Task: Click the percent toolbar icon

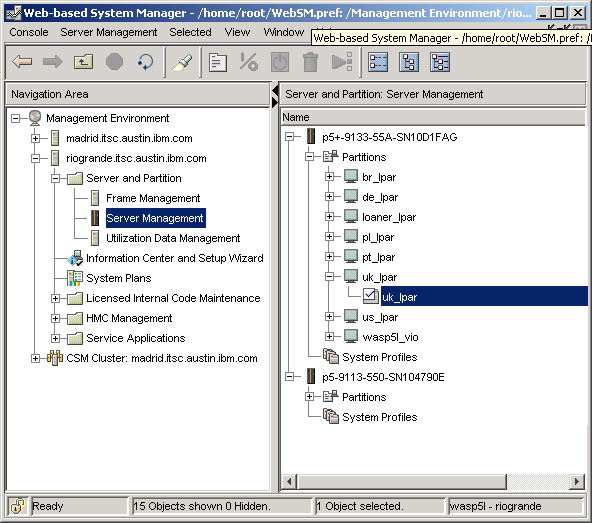Action: [x=249, y=62]
